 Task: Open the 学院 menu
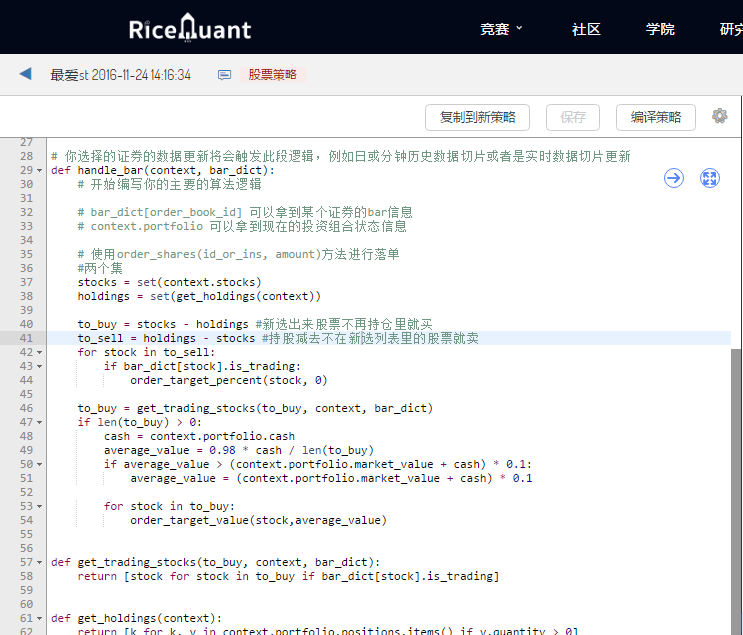click(x=660, y=29)
